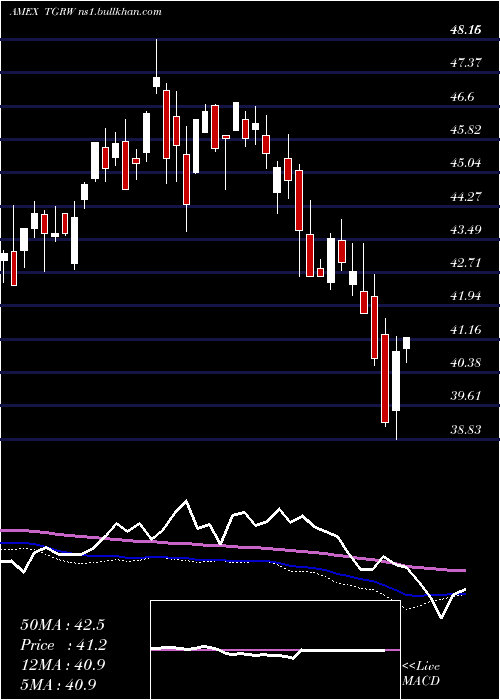Select the 47.37 price axis label

(466, 63)
